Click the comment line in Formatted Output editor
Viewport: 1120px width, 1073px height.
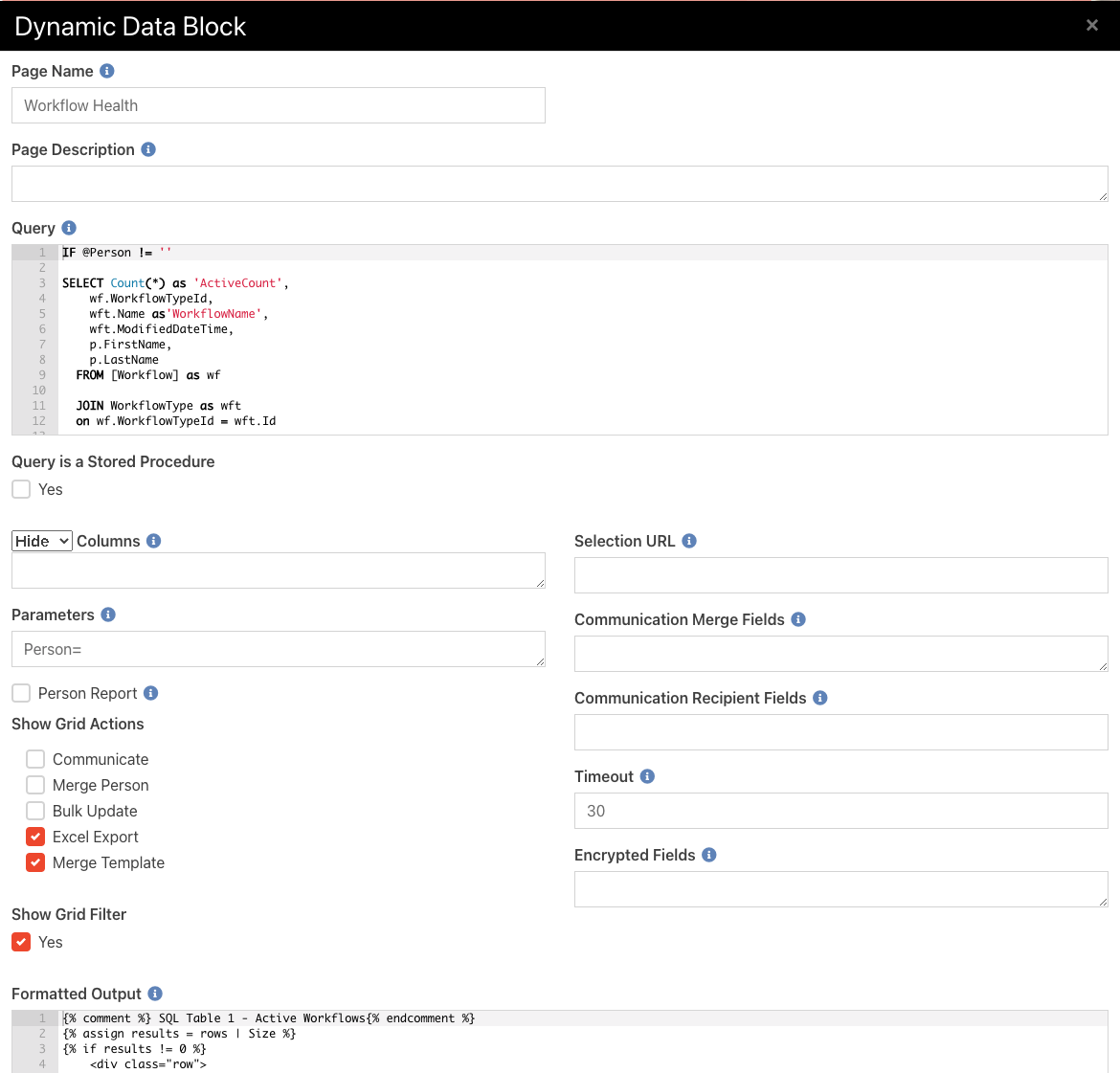point(269,1018)
